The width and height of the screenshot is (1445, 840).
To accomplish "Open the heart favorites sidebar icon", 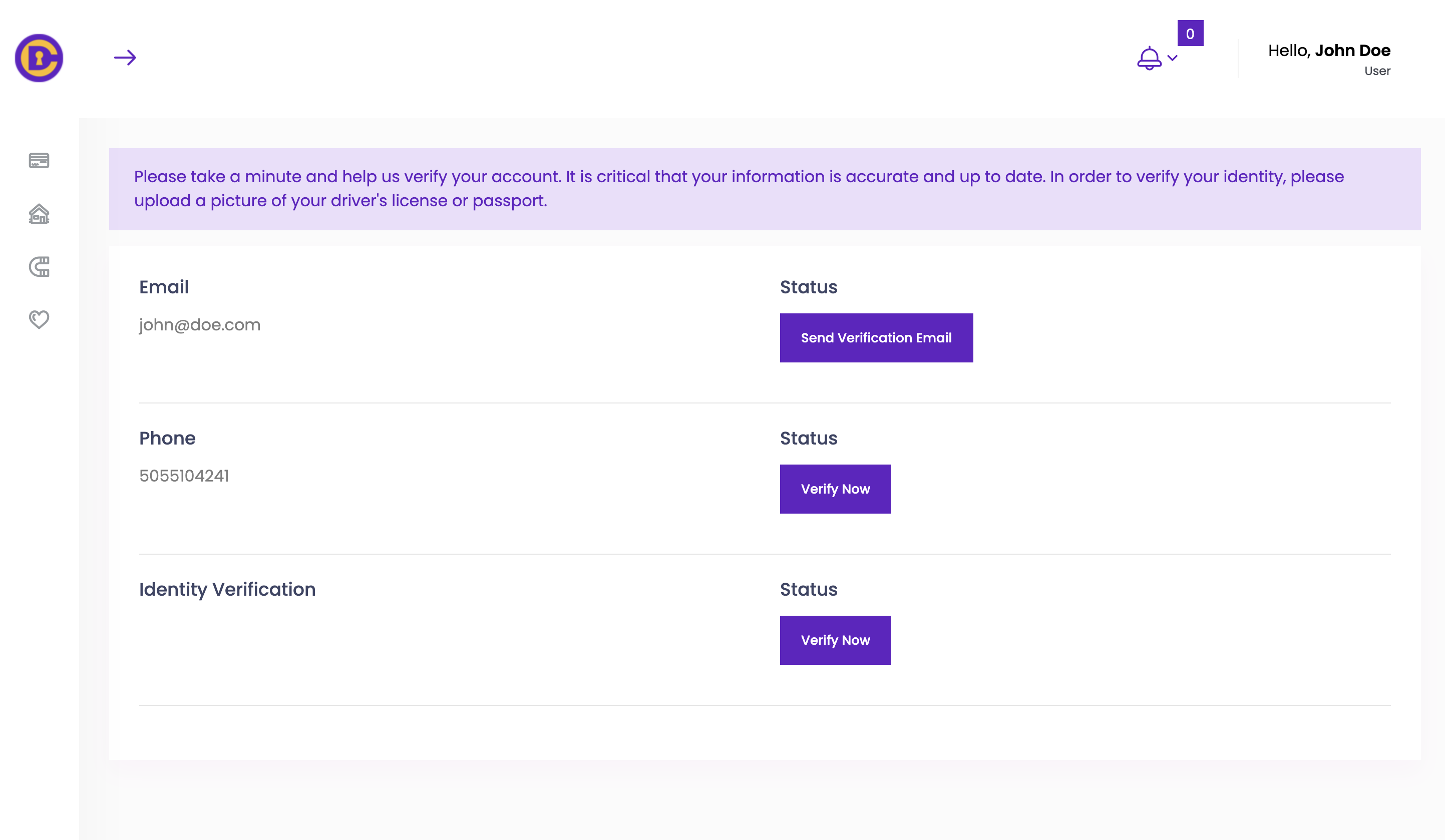I will point(39,319).
